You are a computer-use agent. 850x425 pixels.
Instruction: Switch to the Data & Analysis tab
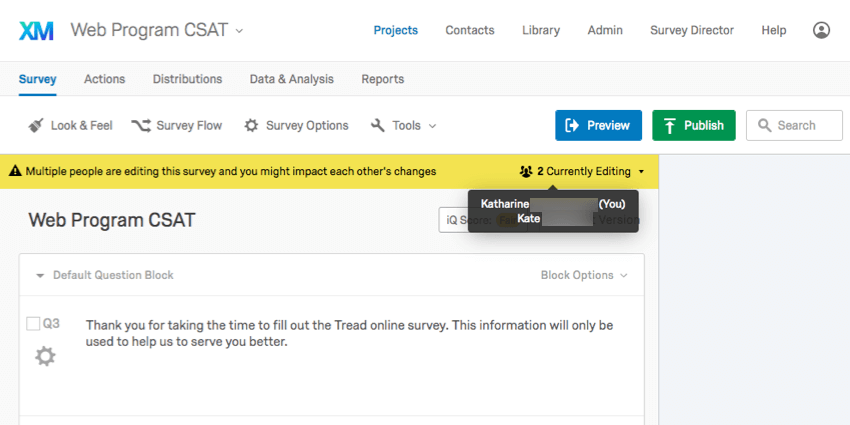coord(292,79)
